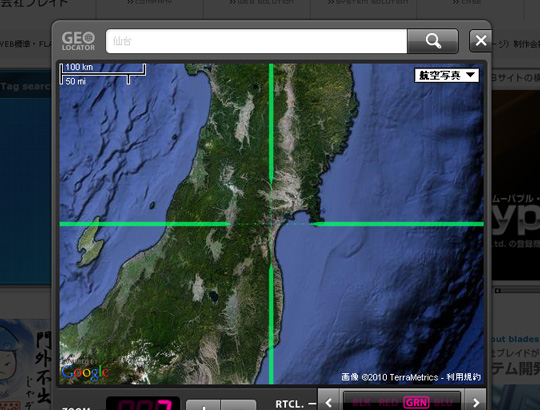Viewport: 540px width, 410px height.
Task: Click the zoom in plus button
Action: coord(203,406)
